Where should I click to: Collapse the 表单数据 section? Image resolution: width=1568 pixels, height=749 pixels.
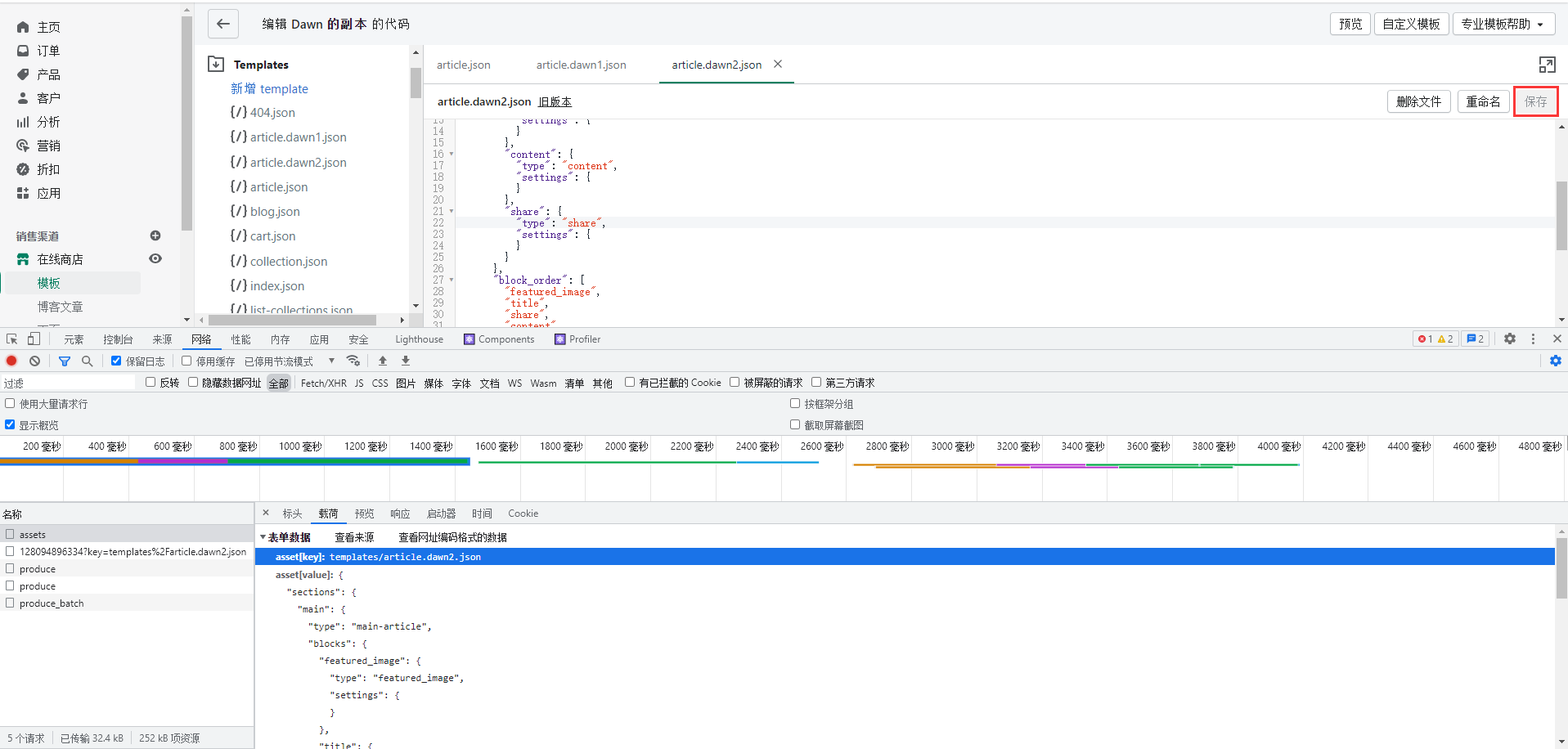pyautogui.click(x=263, y=537)
